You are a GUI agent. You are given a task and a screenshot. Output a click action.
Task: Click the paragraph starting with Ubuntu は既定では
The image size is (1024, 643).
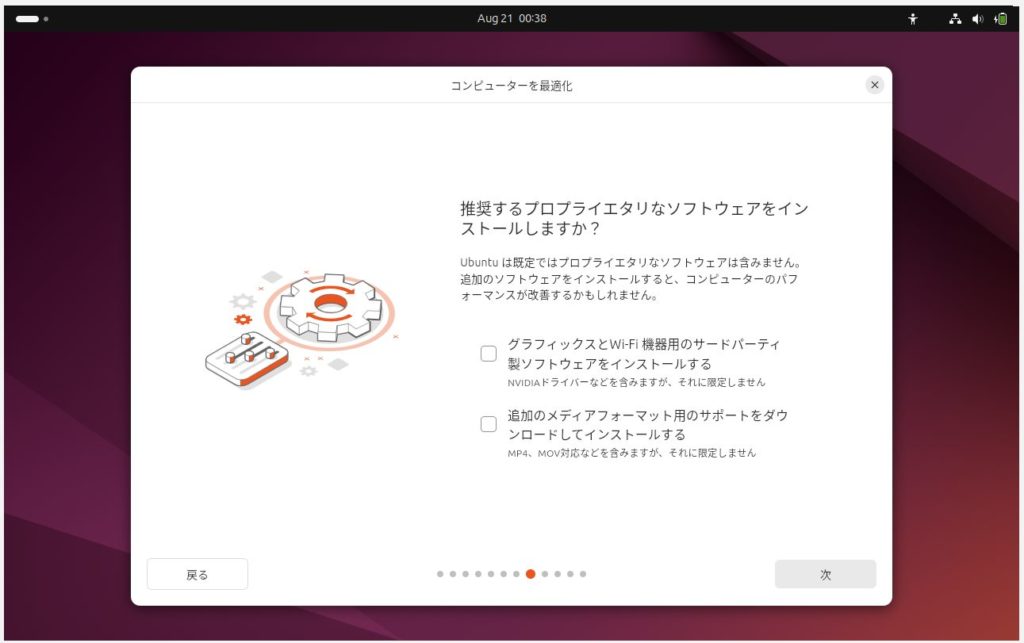click(631, 279)
